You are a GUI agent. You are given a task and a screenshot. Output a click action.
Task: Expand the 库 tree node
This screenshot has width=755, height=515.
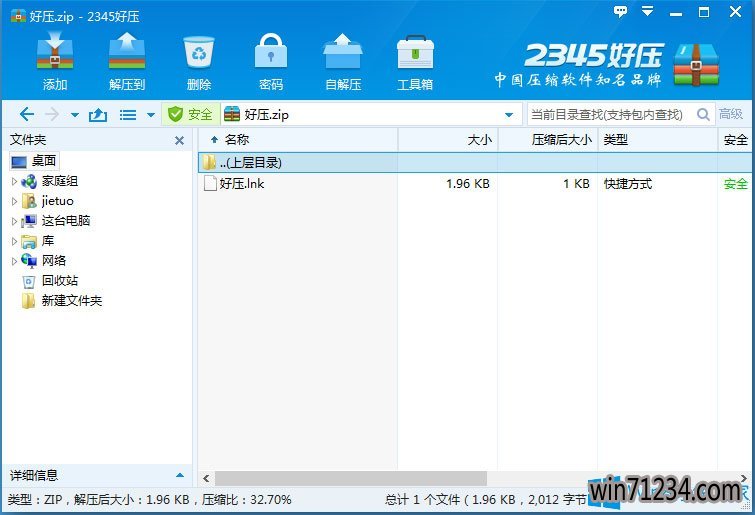pyautogui.click(x=14, y=241)
